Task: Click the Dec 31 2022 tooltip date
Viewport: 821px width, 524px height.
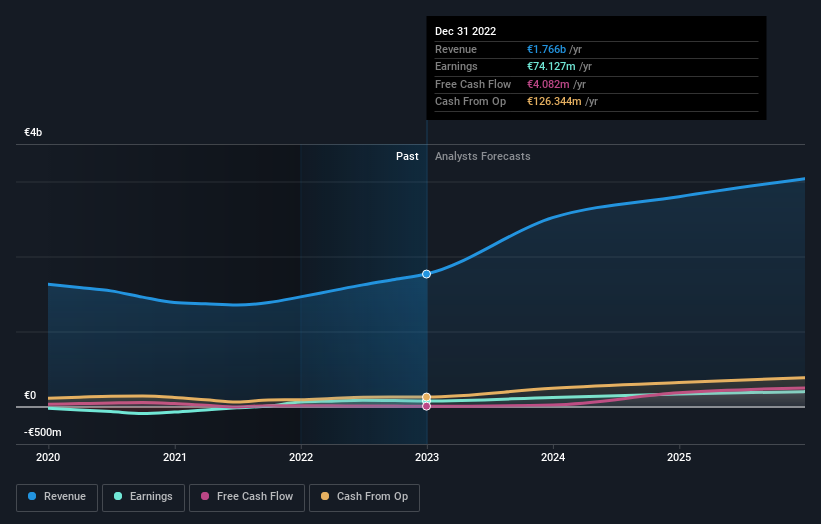Action: click(465, 31)
